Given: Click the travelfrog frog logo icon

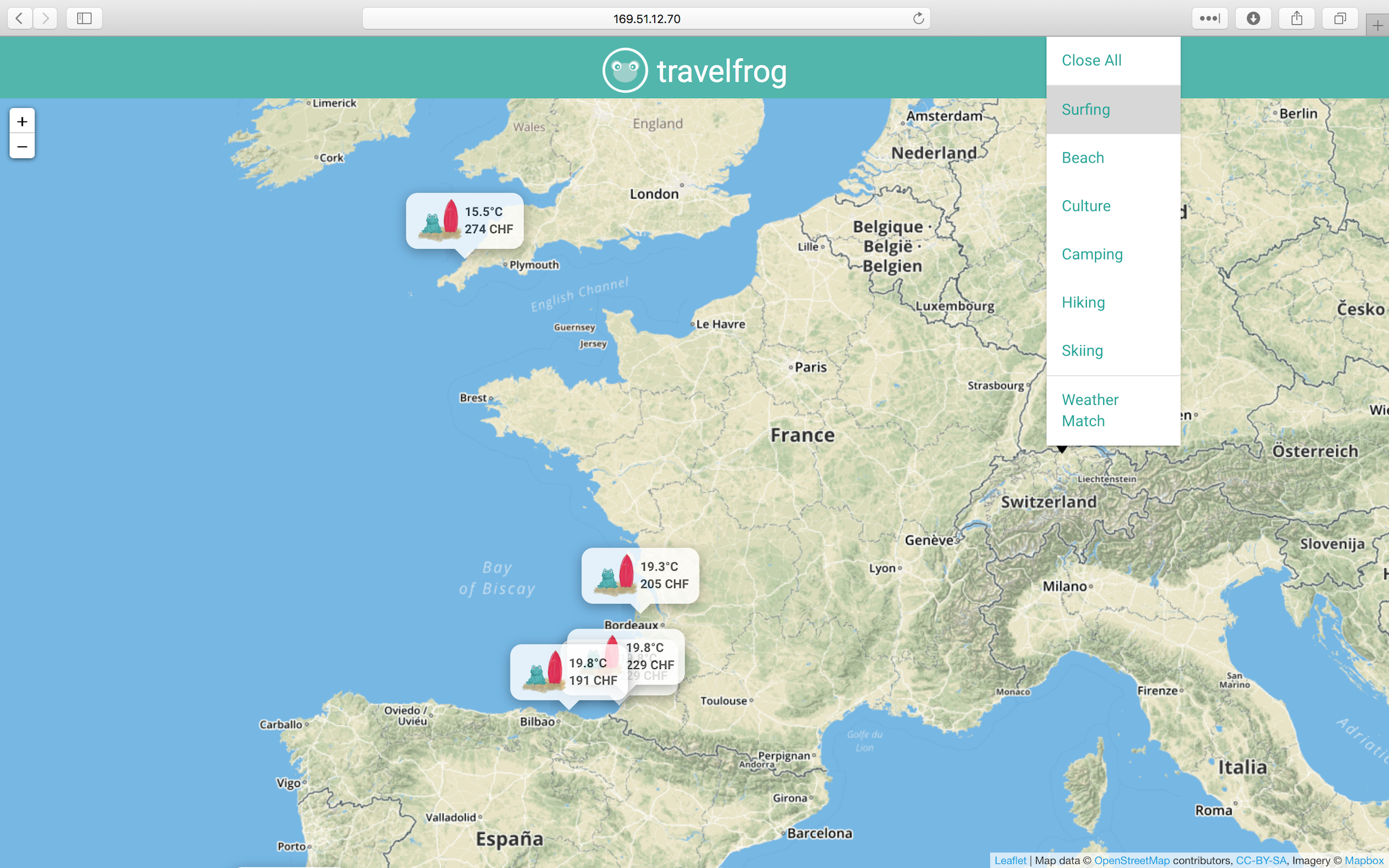Looking at the screenshot, I should [624, 70].
